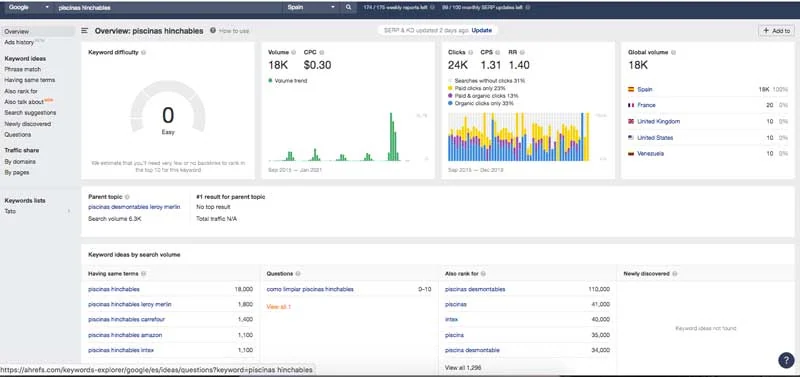The height and width of the screenshot is (377, 800).
Task: Open the help question mark bubble
Action: (786, 361)
